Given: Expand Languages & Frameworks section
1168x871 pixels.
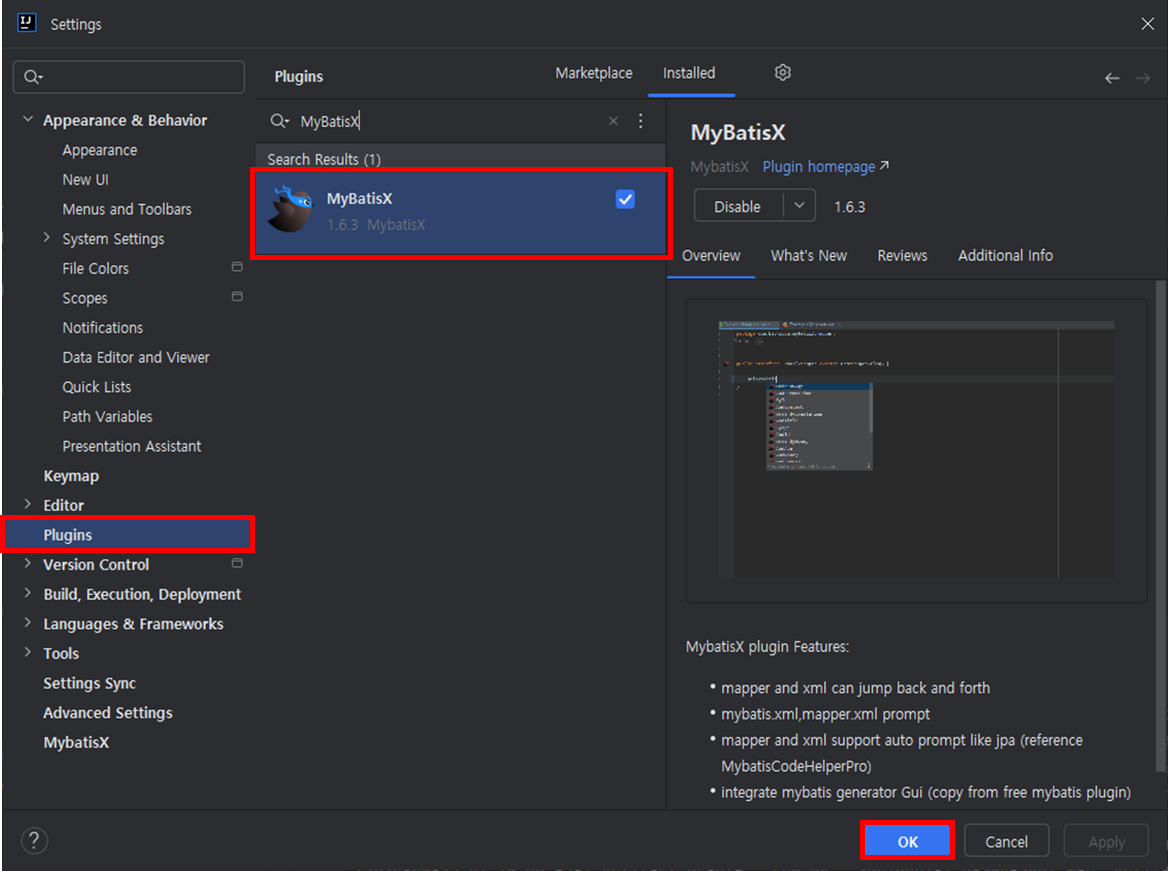Looking at the screenshot, I should tap(28, 623).
